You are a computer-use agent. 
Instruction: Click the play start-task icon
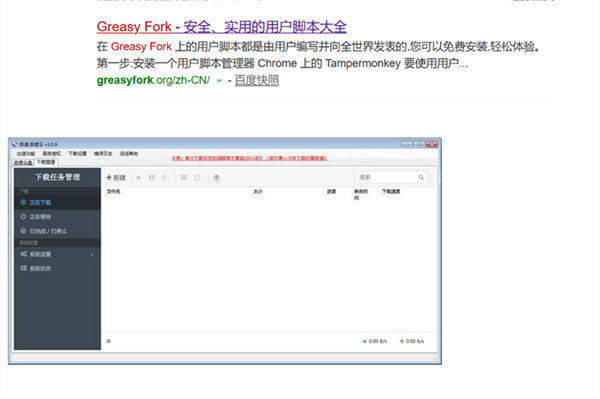[x=139, y=178]
